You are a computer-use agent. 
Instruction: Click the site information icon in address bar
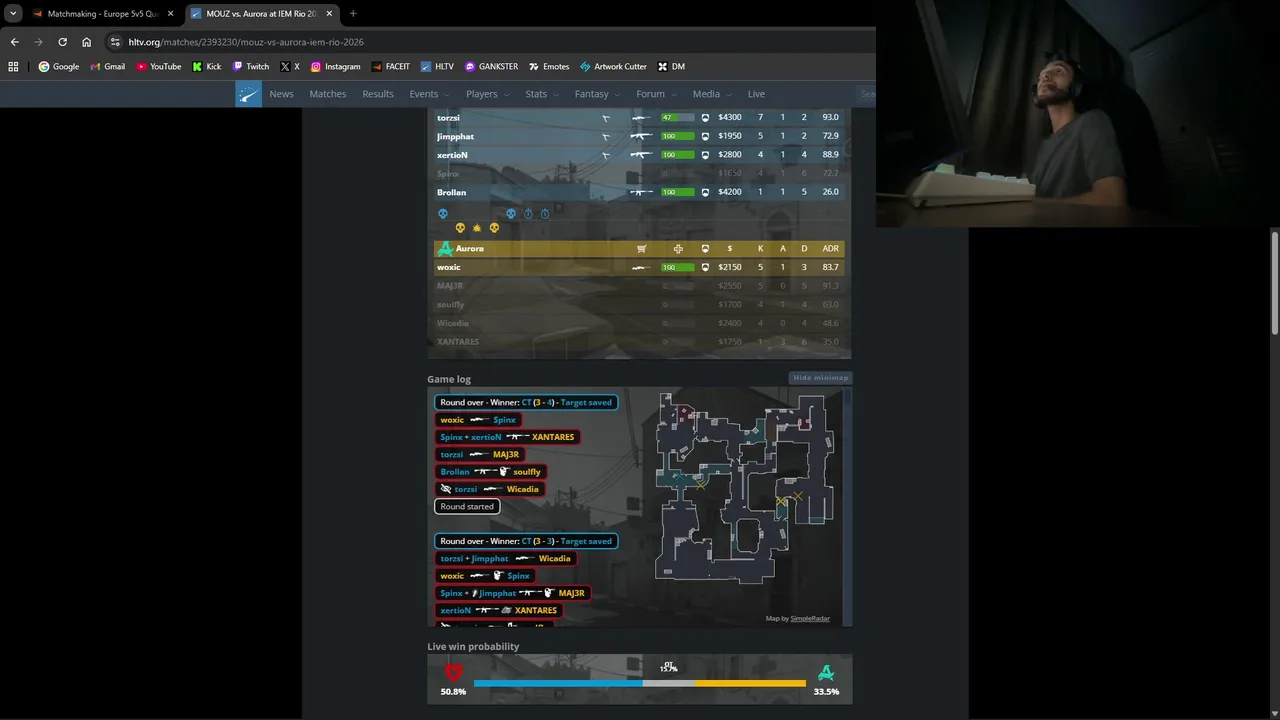(x=116, y=42)
